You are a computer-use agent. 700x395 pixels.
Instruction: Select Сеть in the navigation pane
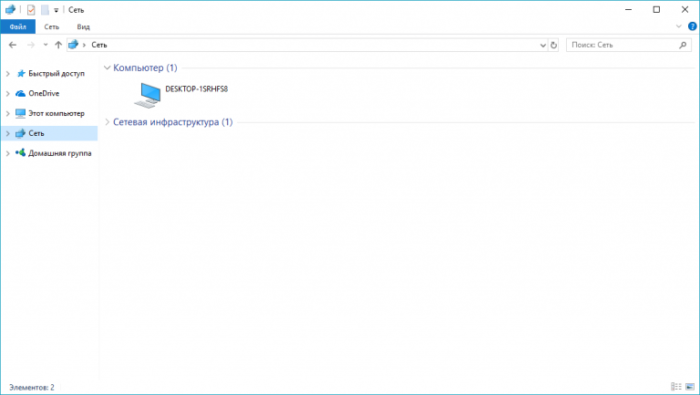[36, 133]
